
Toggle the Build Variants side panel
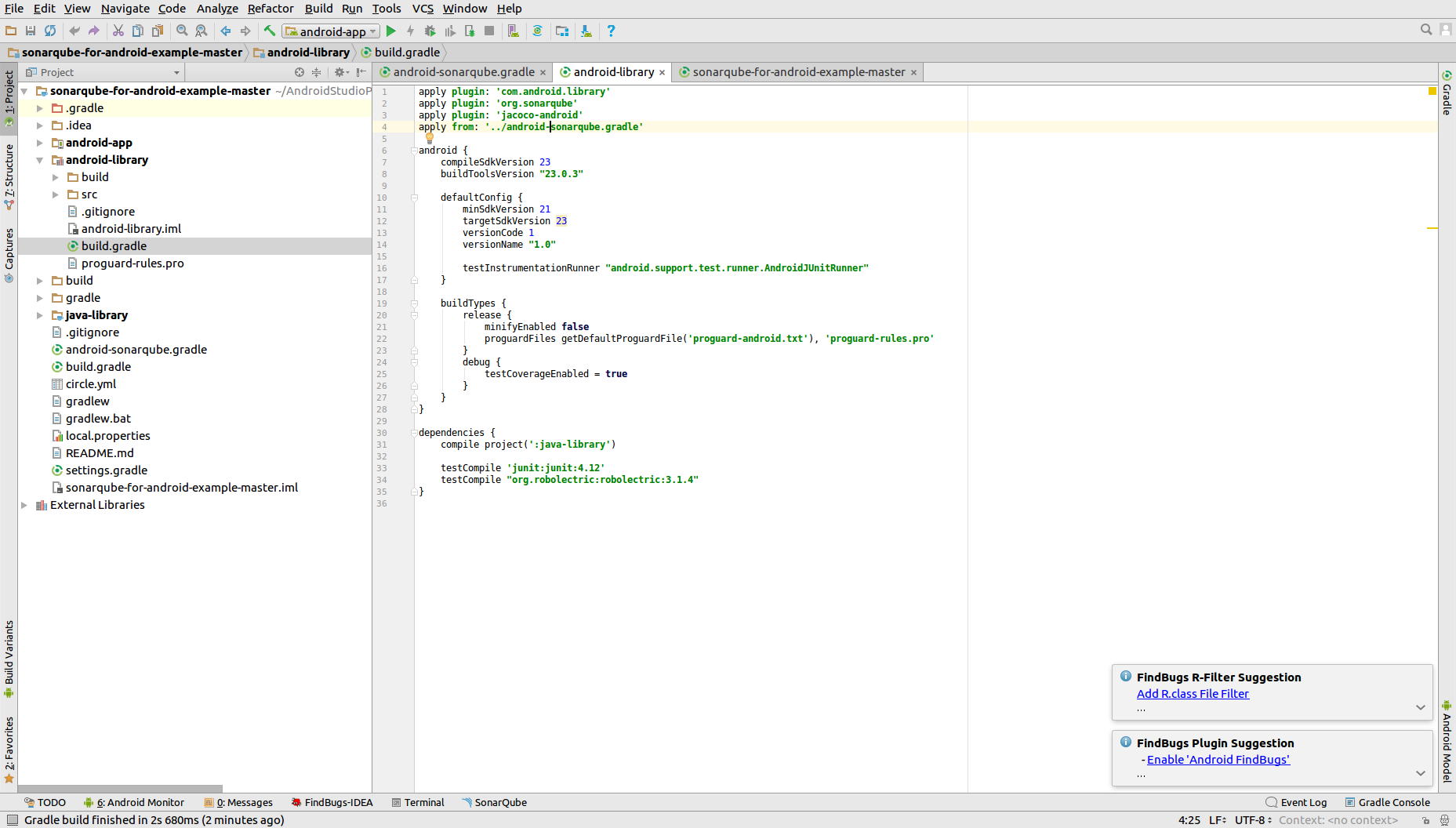coord(9,659)
